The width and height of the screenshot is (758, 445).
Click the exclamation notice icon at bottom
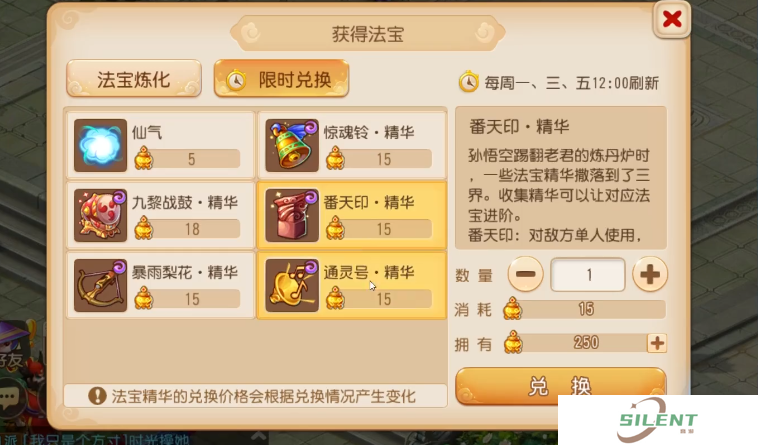97,396
